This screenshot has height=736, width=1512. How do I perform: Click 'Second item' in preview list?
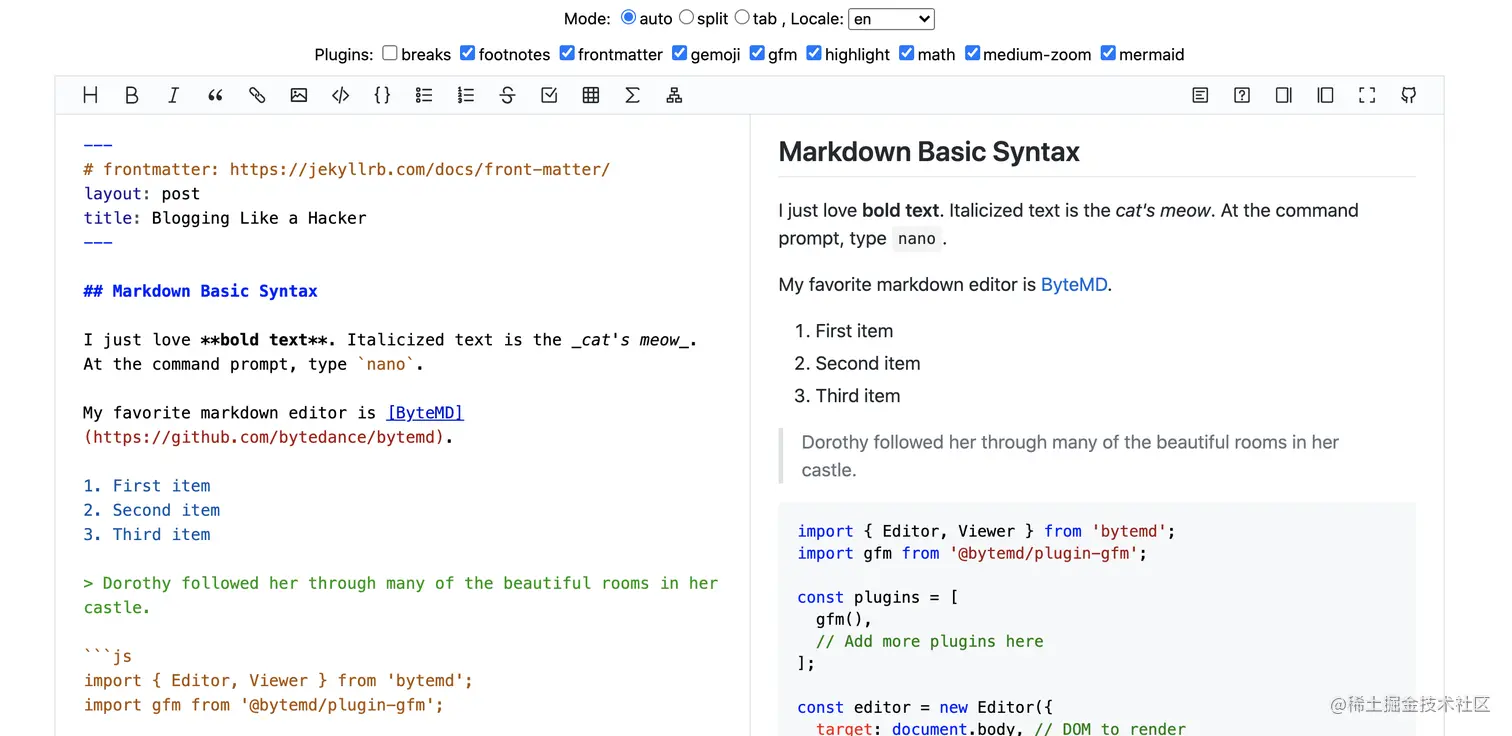pyautogui.click(x=868, y=363)
